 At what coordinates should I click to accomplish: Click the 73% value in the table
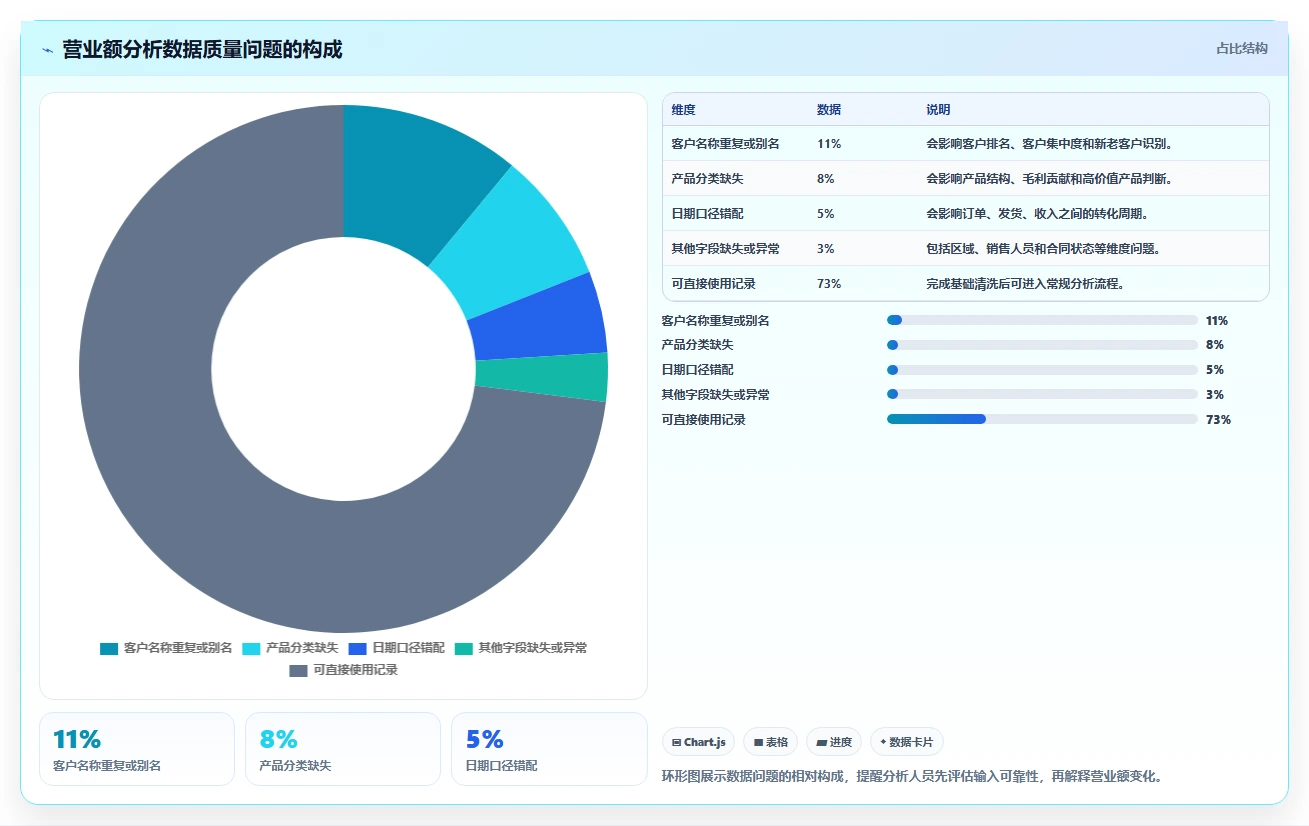(x=829, y=283)
